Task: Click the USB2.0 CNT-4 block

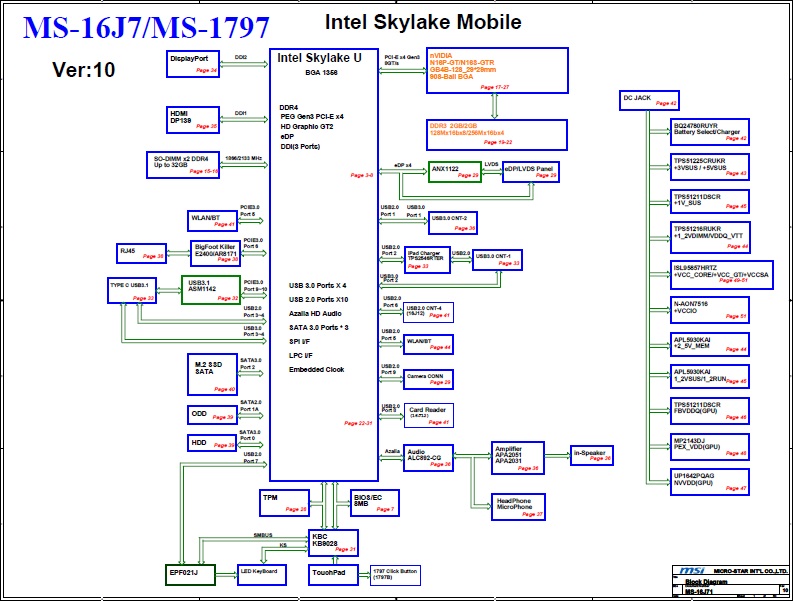Action: [x=428, y=312]
